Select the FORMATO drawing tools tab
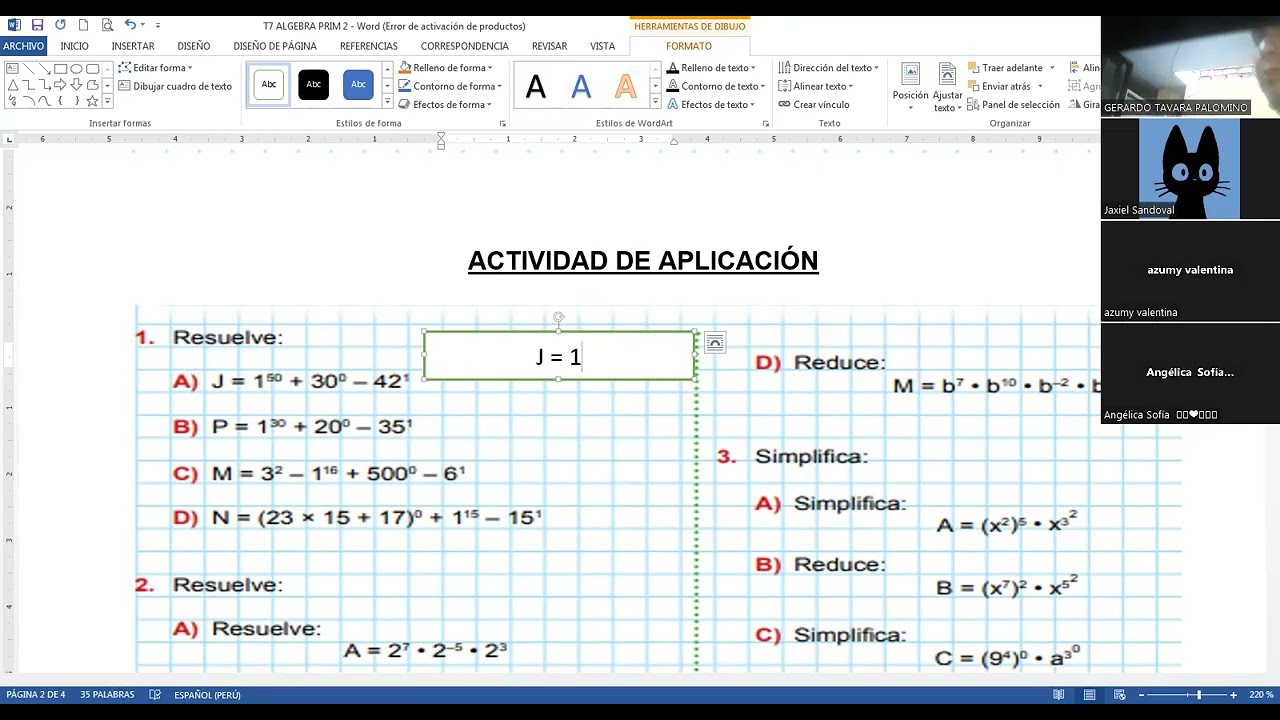 [x=689, y=46]
